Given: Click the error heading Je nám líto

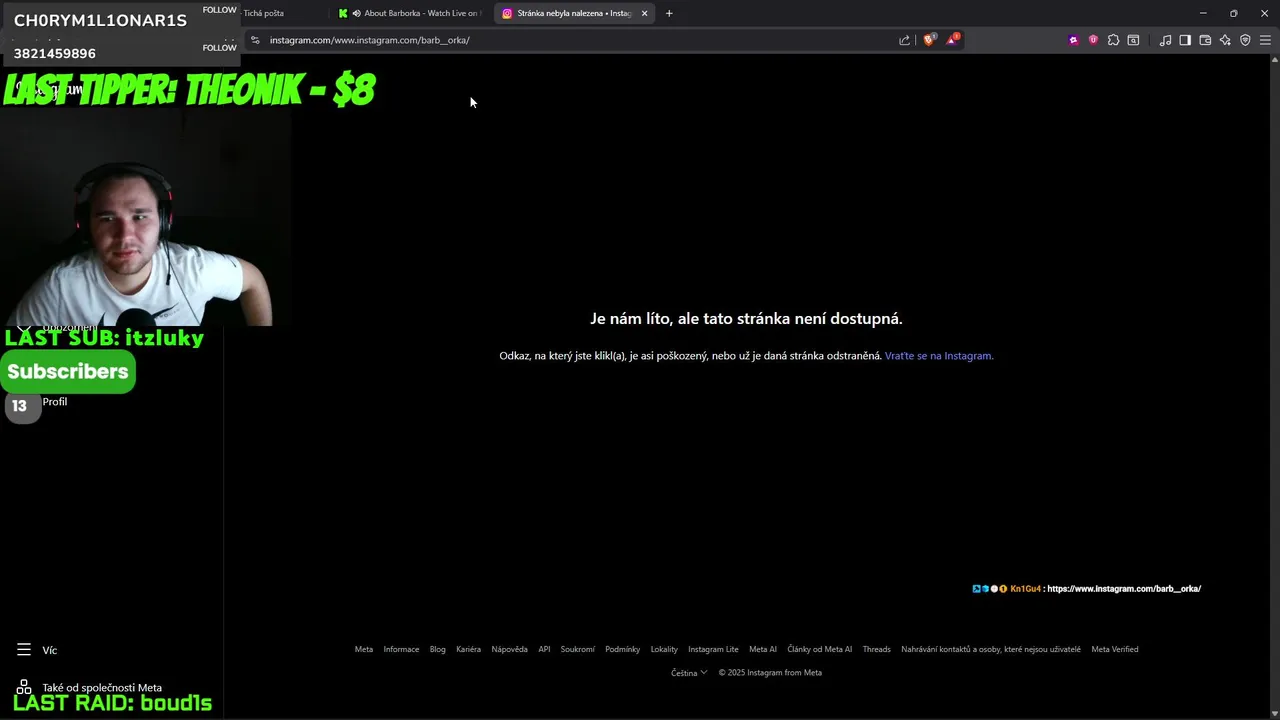Looking at the screenshot, I should coord(746,319).
